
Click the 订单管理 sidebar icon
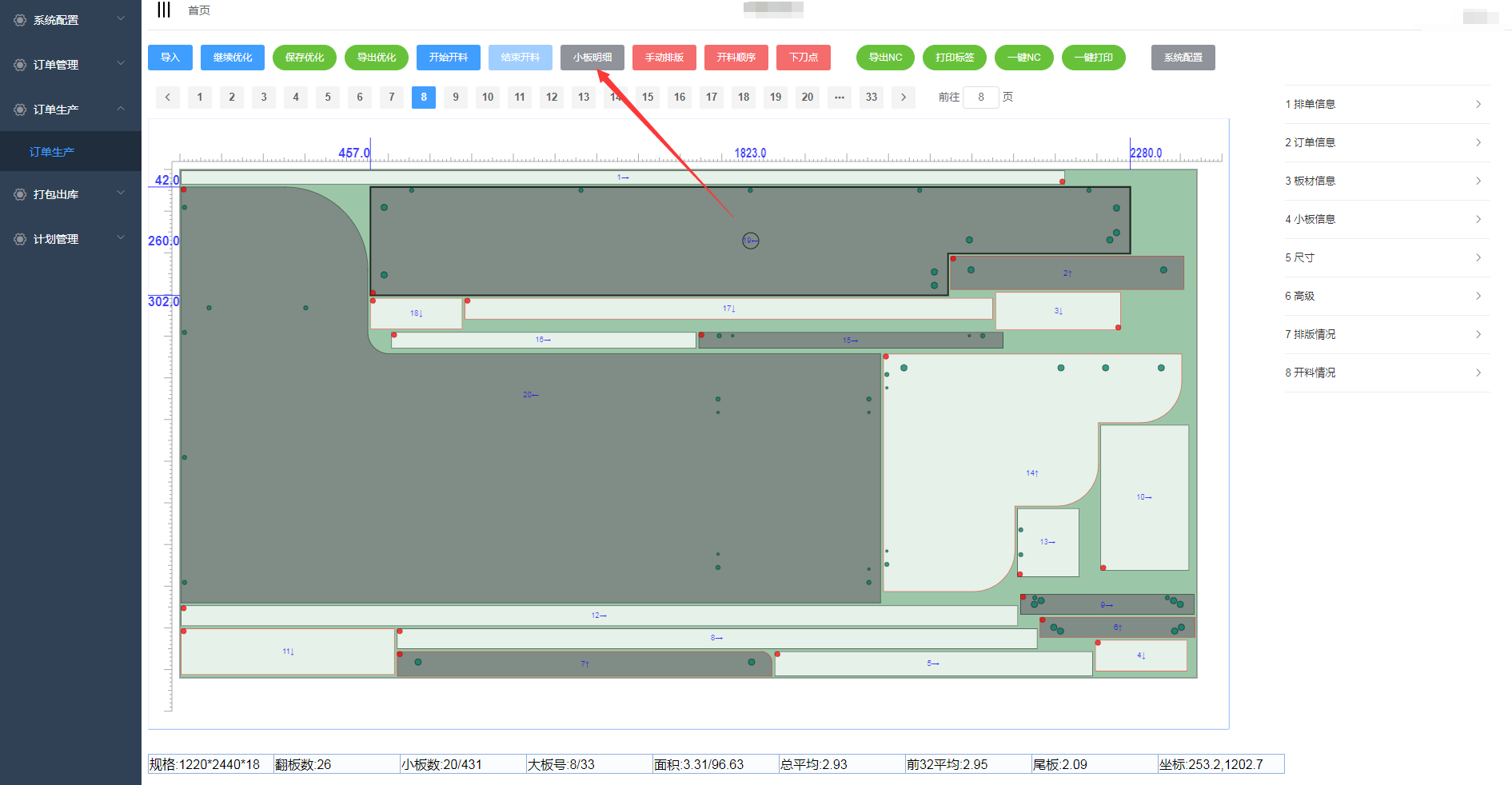point(20,65)
